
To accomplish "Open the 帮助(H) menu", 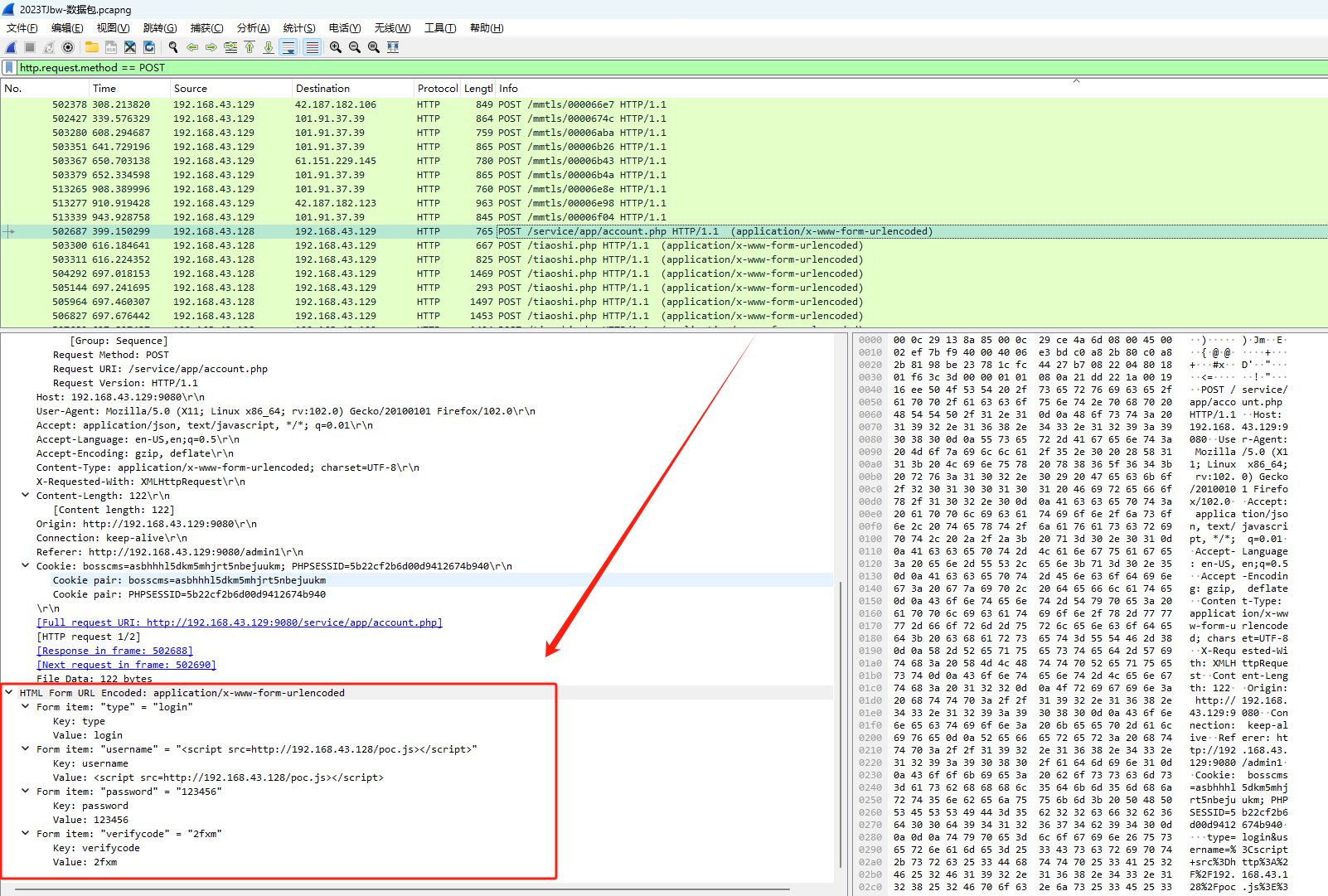I will point(487,28).
